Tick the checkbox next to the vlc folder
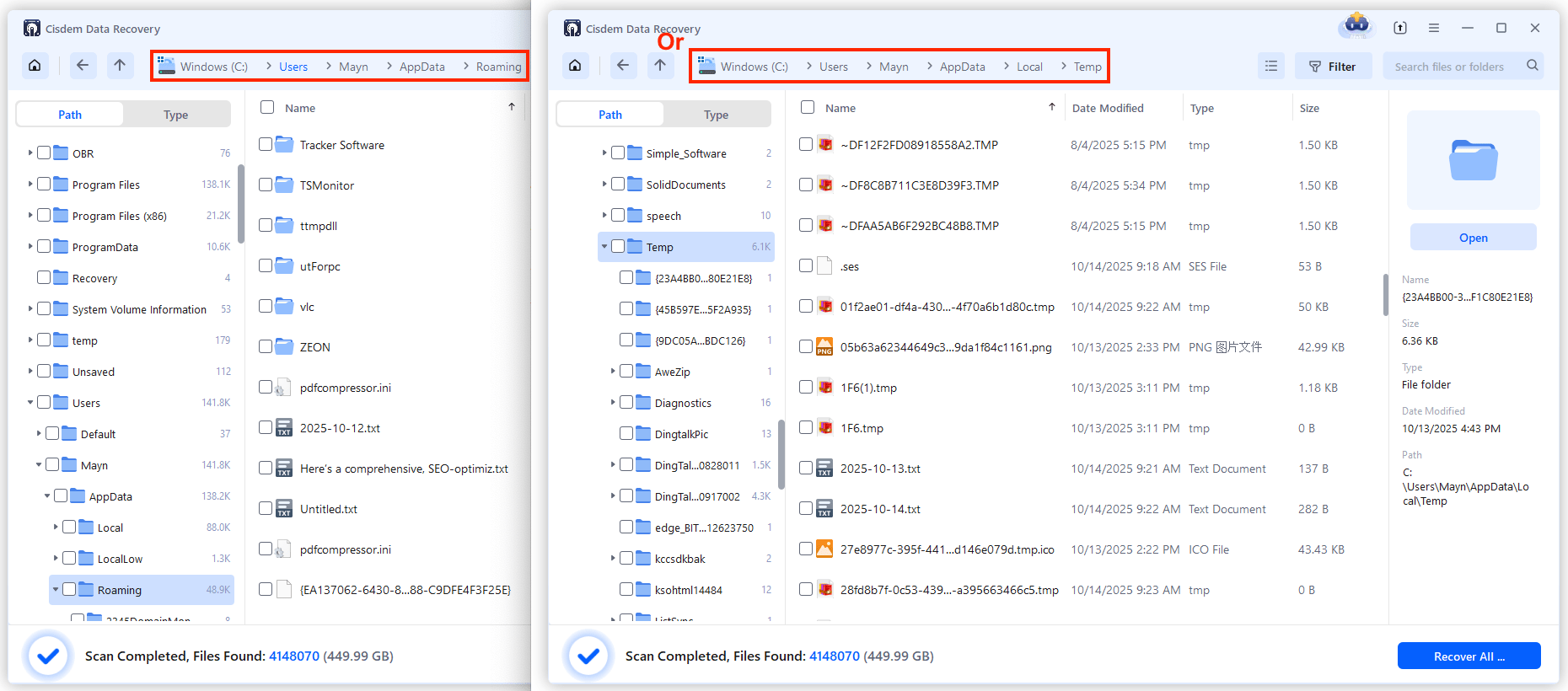This screenshot has height=691, width=1568. pos(266,306)
